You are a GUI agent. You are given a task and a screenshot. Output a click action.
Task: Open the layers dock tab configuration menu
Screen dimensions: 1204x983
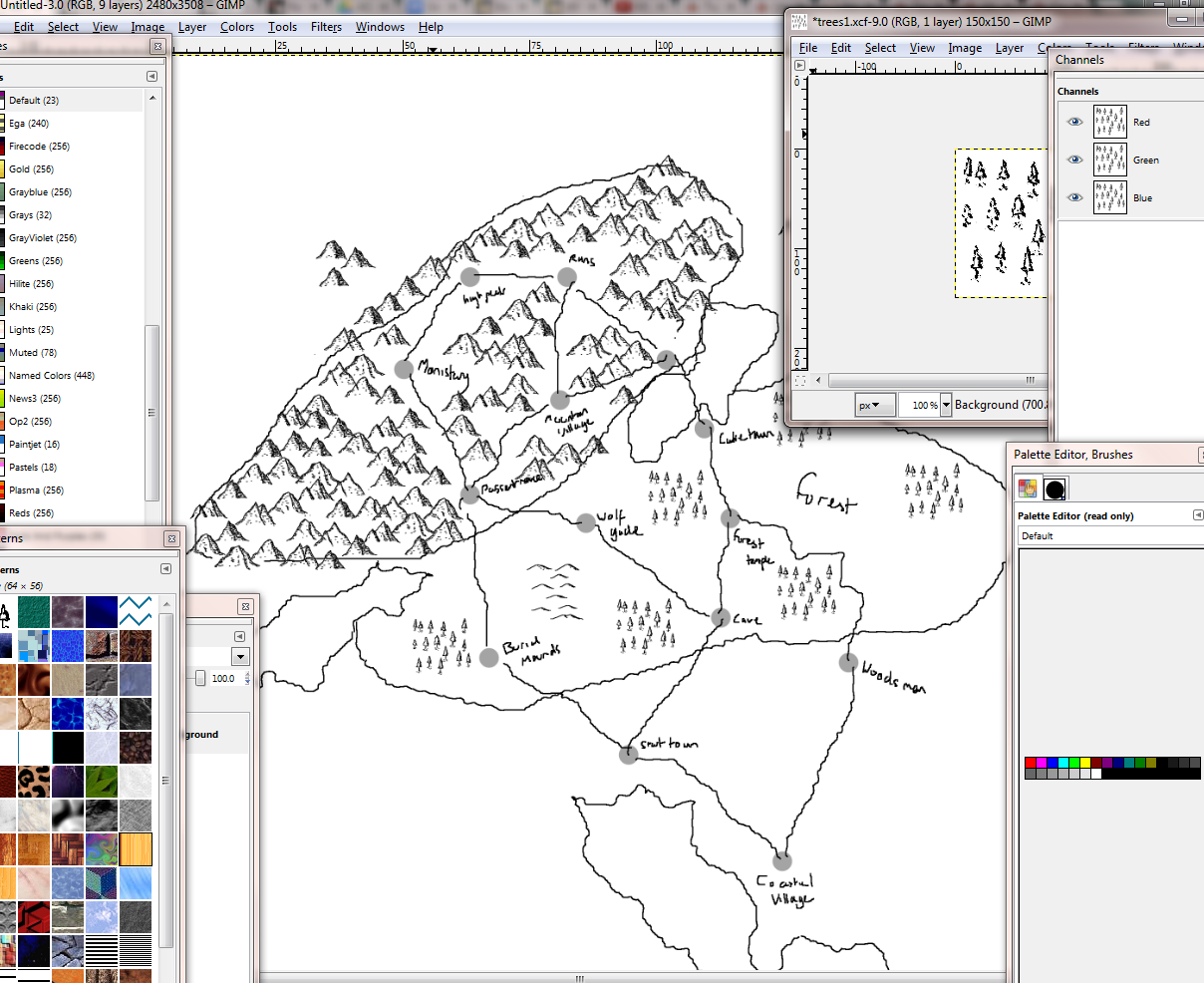click(x=239, y=636)
